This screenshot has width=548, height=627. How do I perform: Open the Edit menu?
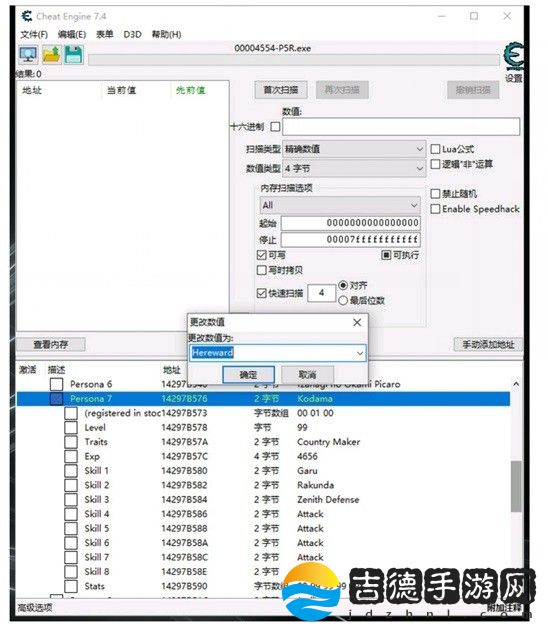[72, 34]
